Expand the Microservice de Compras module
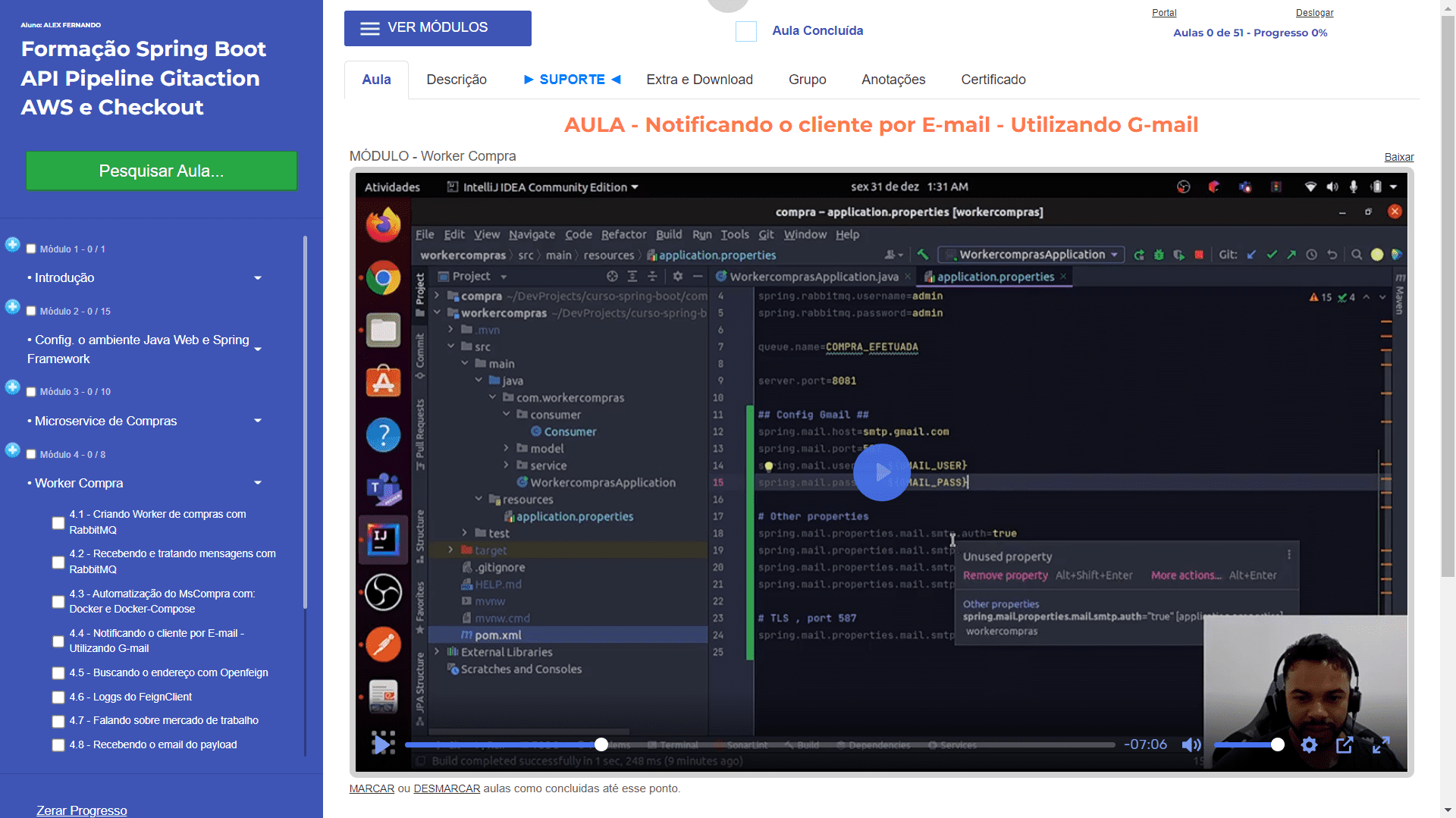Screen dimensions: 1456x818 point(258,421)
